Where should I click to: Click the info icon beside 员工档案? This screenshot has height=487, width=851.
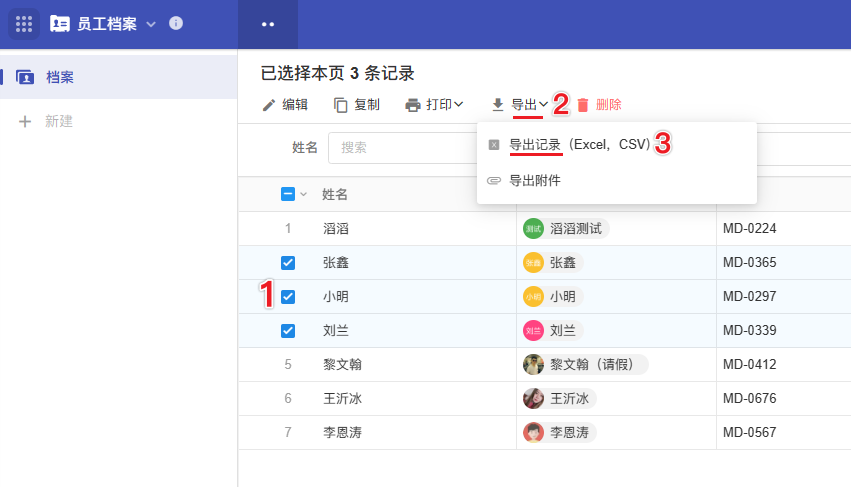pyautogui.click(x=176, y=23)
